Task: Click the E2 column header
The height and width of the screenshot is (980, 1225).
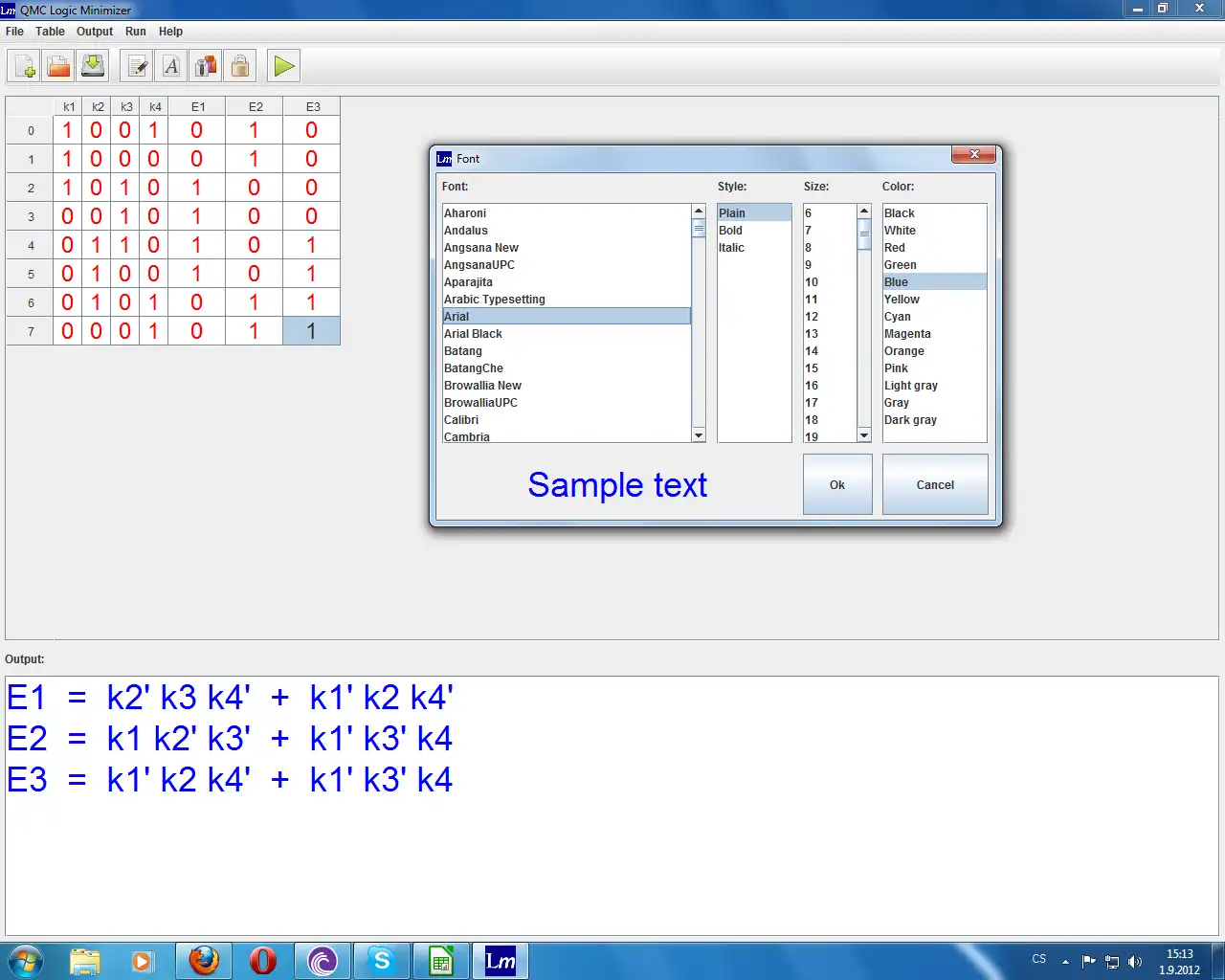Action: coord(255,107)
